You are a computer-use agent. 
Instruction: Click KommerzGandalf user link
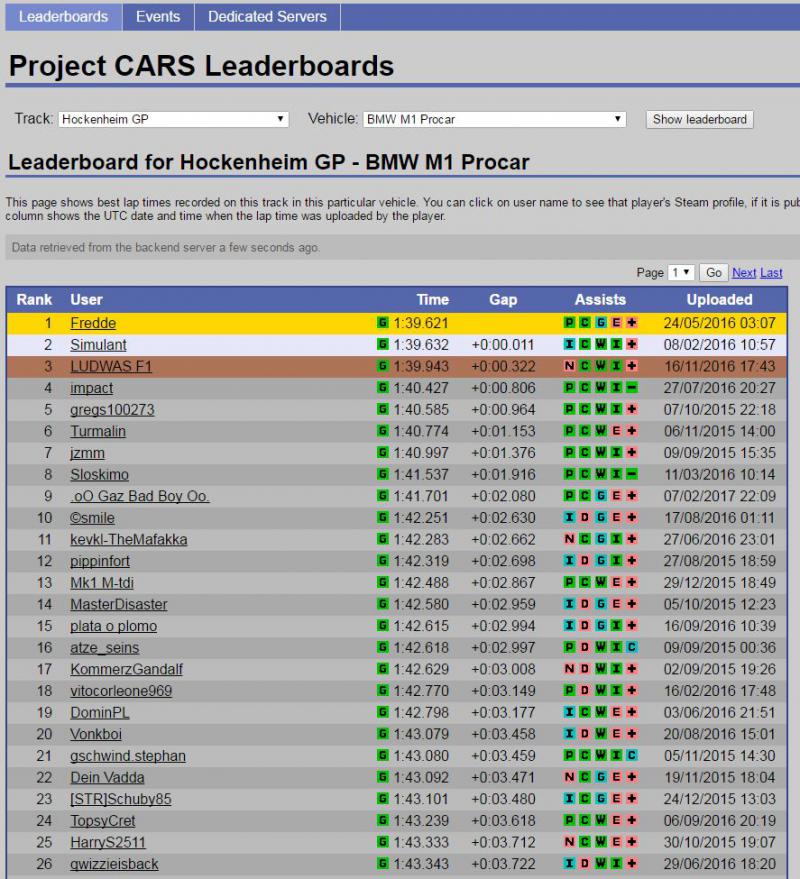[x=127, y=669]
